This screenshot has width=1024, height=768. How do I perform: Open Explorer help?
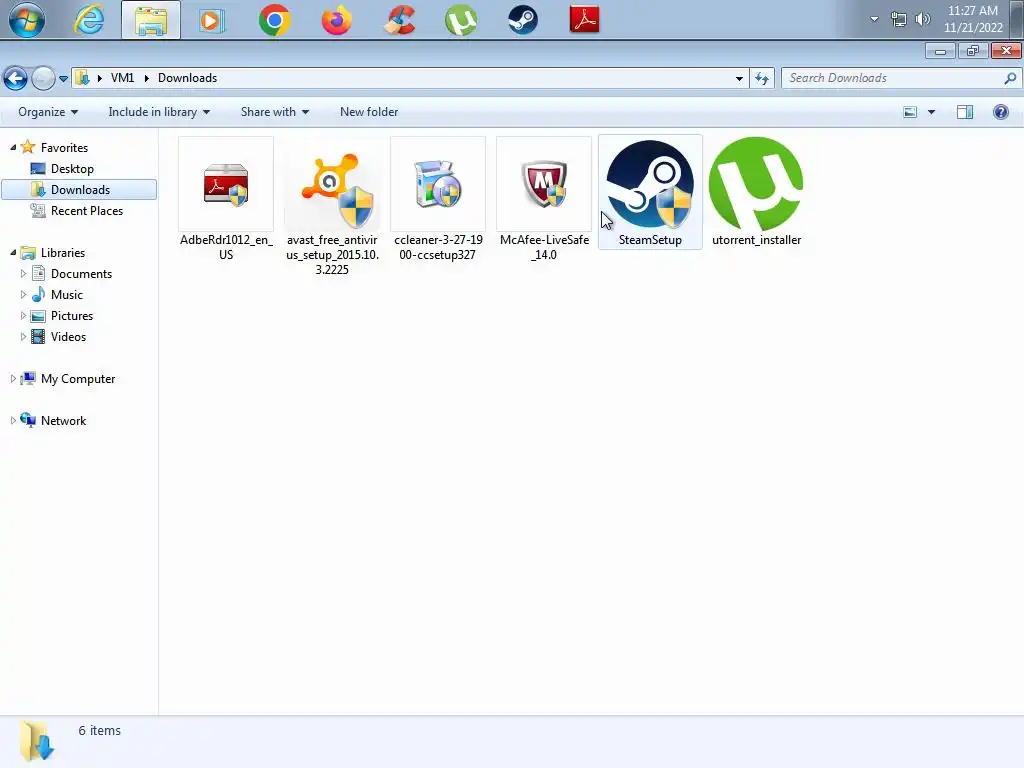[x=1000, y=112]
